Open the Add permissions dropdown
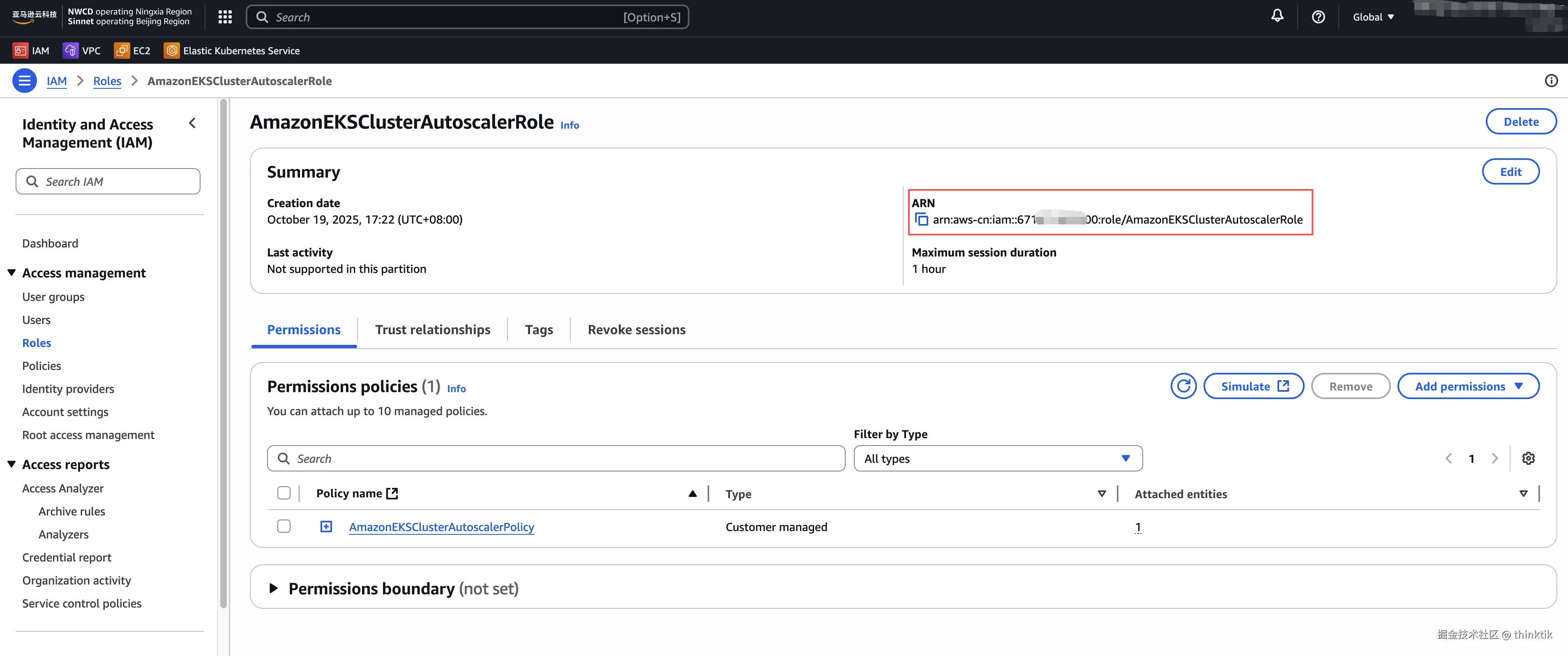 pyautogui.click(x=1468, y=386)
